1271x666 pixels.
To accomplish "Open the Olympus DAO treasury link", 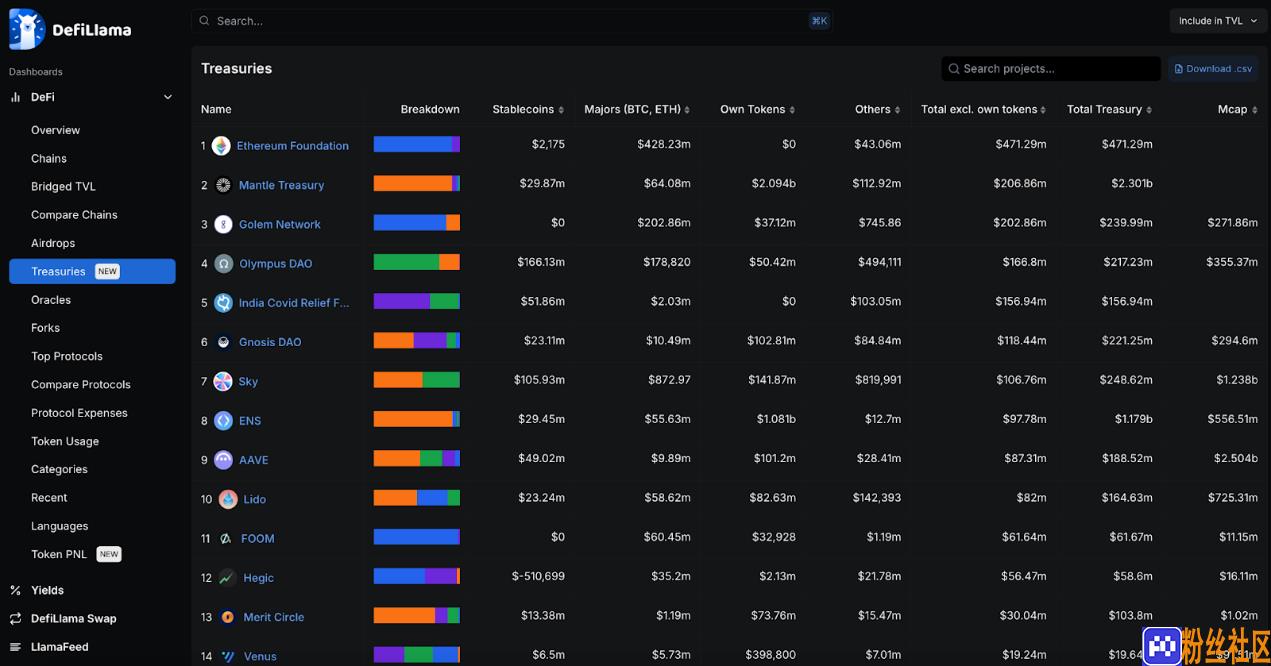I will [276, 264].
